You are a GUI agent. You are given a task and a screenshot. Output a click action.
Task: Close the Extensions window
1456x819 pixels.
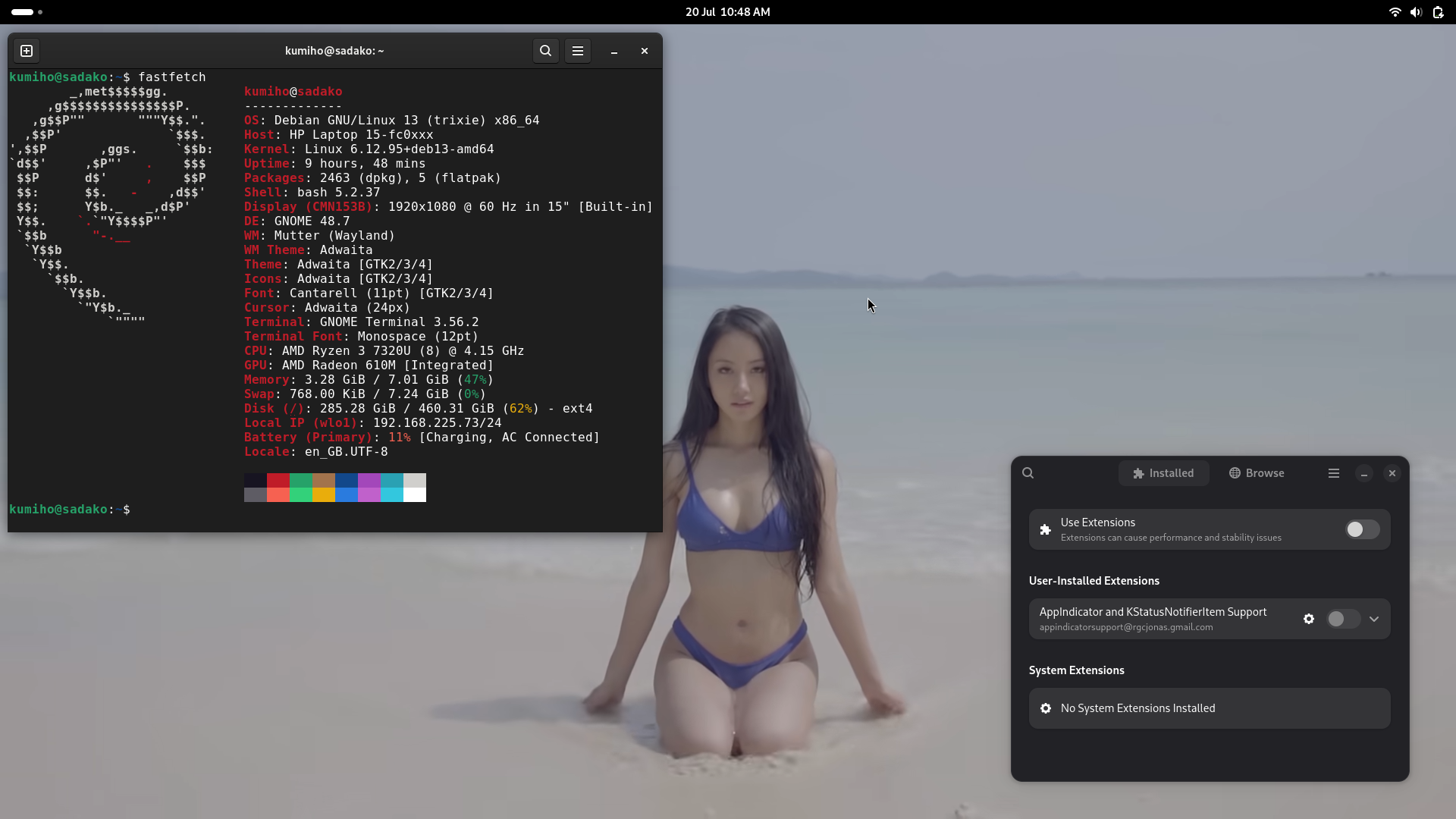pos(1392,473)
